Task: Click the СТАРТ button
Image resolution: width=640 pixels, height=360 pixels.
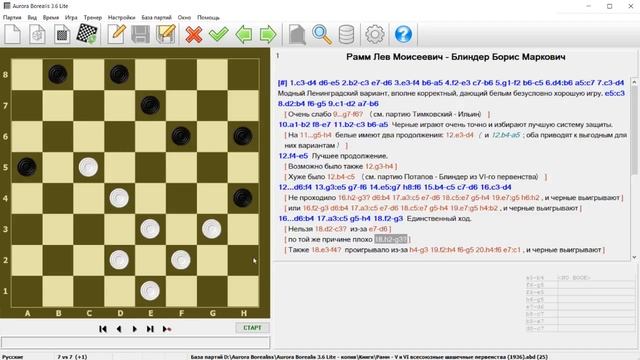Action: [252, 328]
